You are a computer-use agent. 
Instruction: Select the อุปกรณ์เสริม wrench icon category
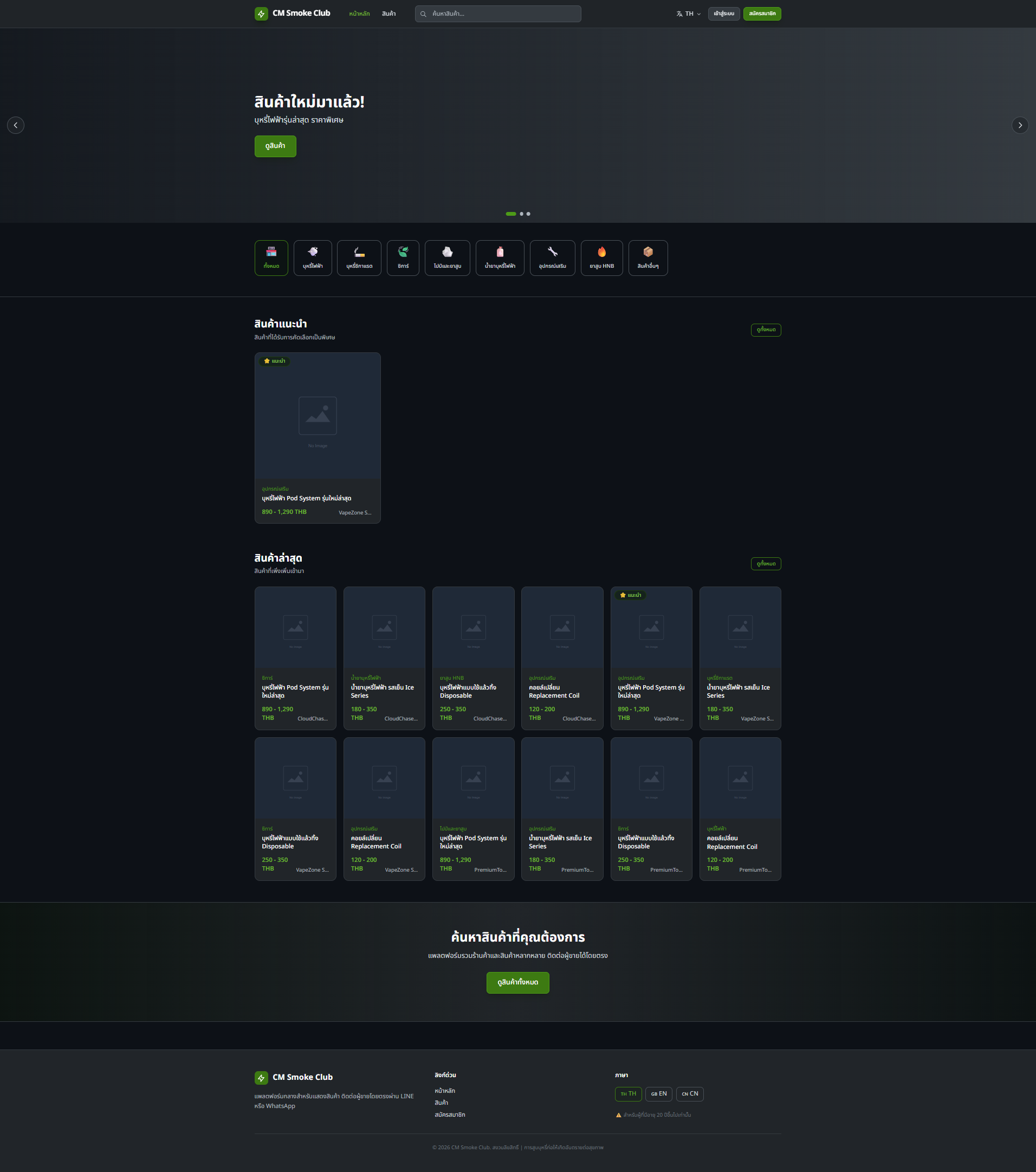(x=552, y=258)
